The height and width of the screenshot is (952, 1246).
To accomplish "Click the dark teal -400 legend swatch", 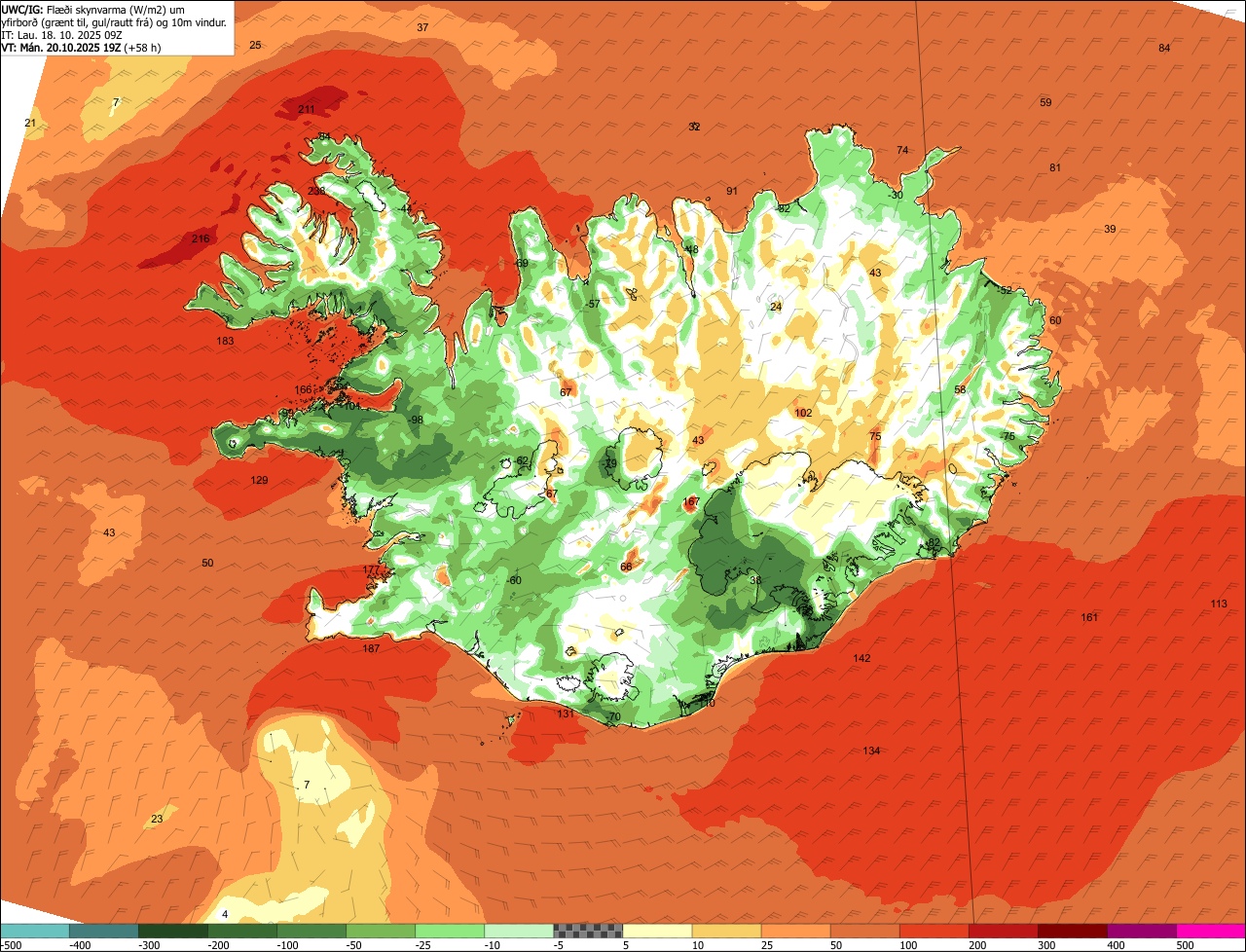I will click(103, 931).
